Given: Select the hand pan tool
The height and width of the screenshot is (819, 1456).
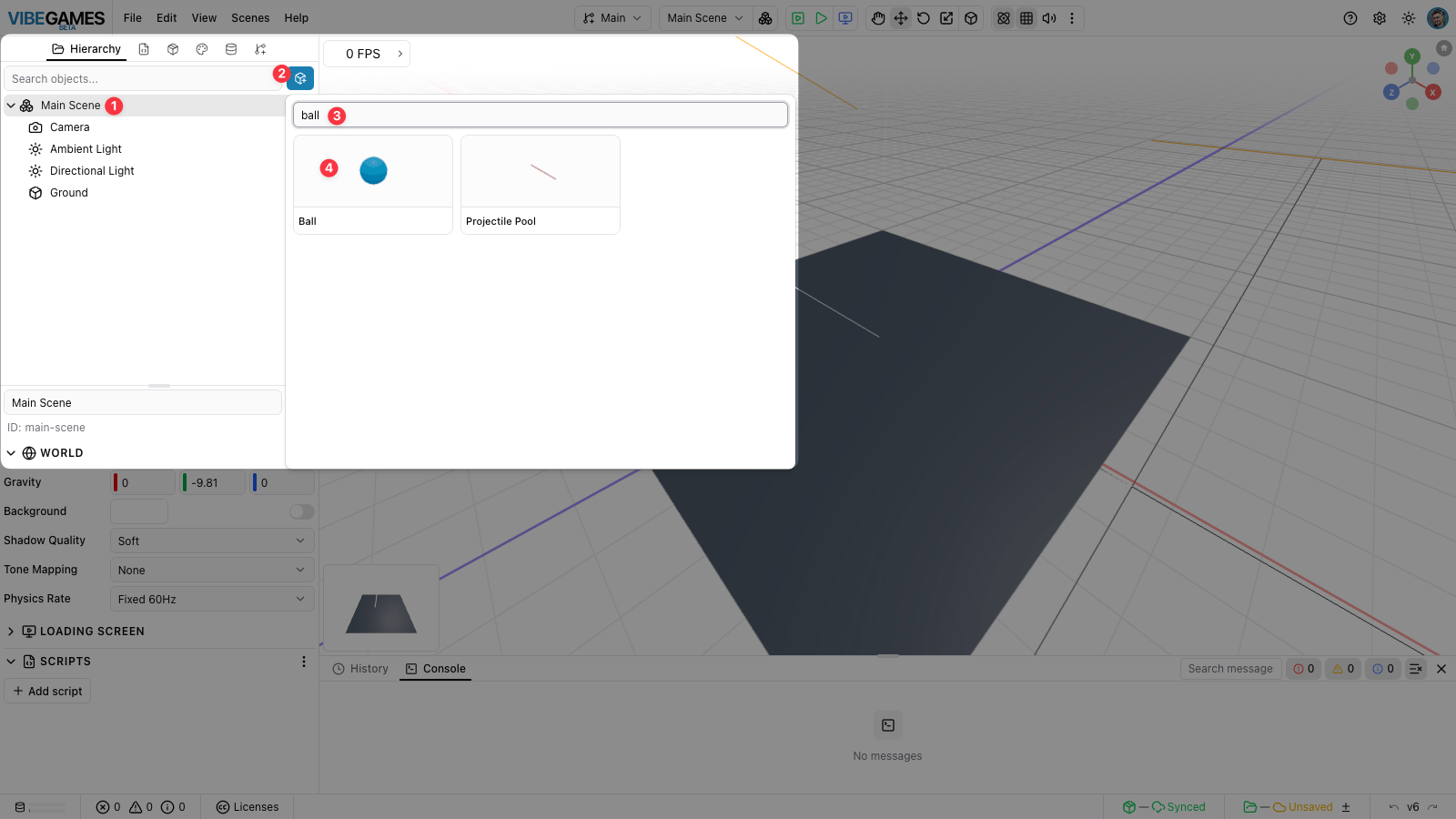Looking at the screenshot, I should pyautogui.click(x=878, y=18).
